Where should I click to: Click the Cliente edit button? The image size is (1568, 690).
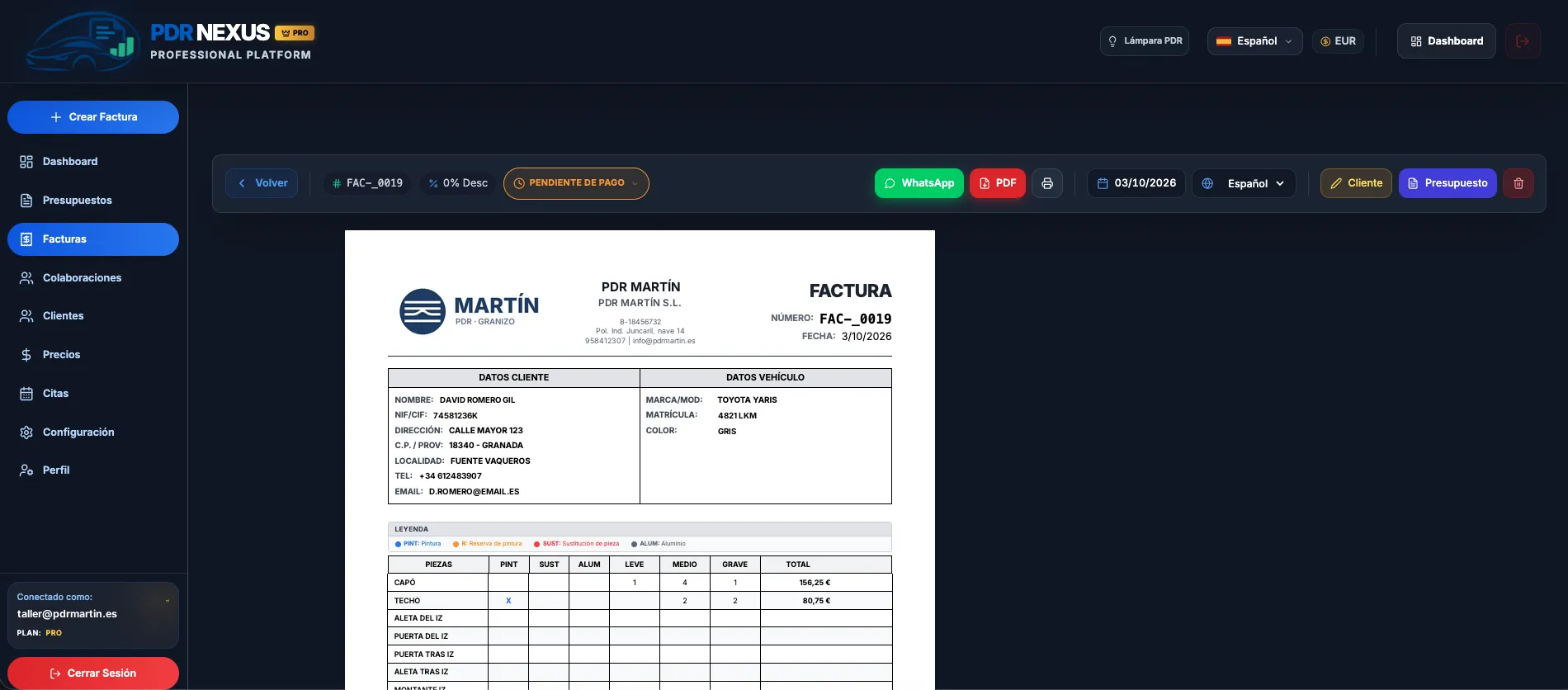(x=1356, y=183)
